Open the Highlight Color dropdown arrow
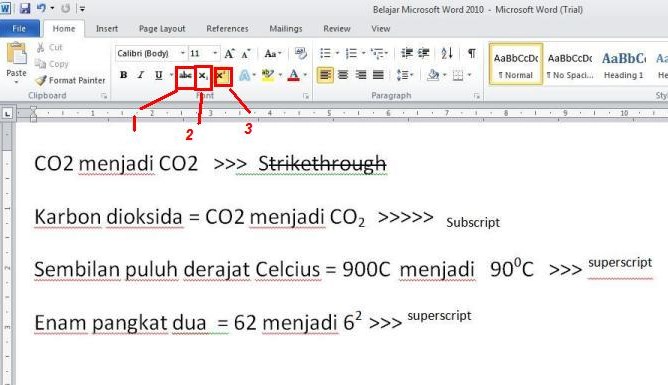Viewport: 668px width, 385px height. click(280, 75)
